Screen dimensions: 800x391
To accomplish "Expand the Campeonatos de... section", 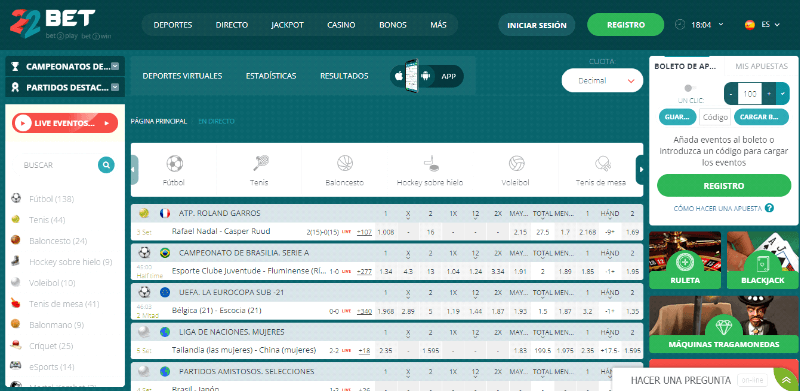I will 115,66.
